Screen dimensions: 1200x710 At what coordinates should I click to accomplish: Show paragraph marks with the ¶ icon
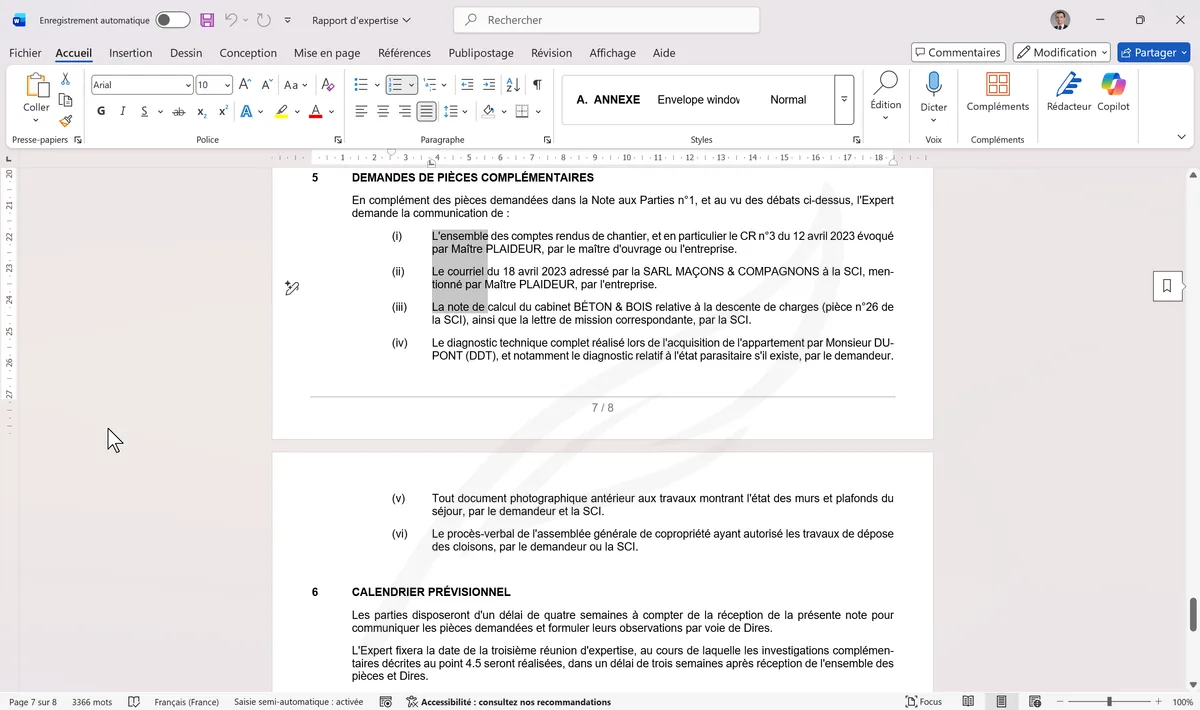point(537,85)
